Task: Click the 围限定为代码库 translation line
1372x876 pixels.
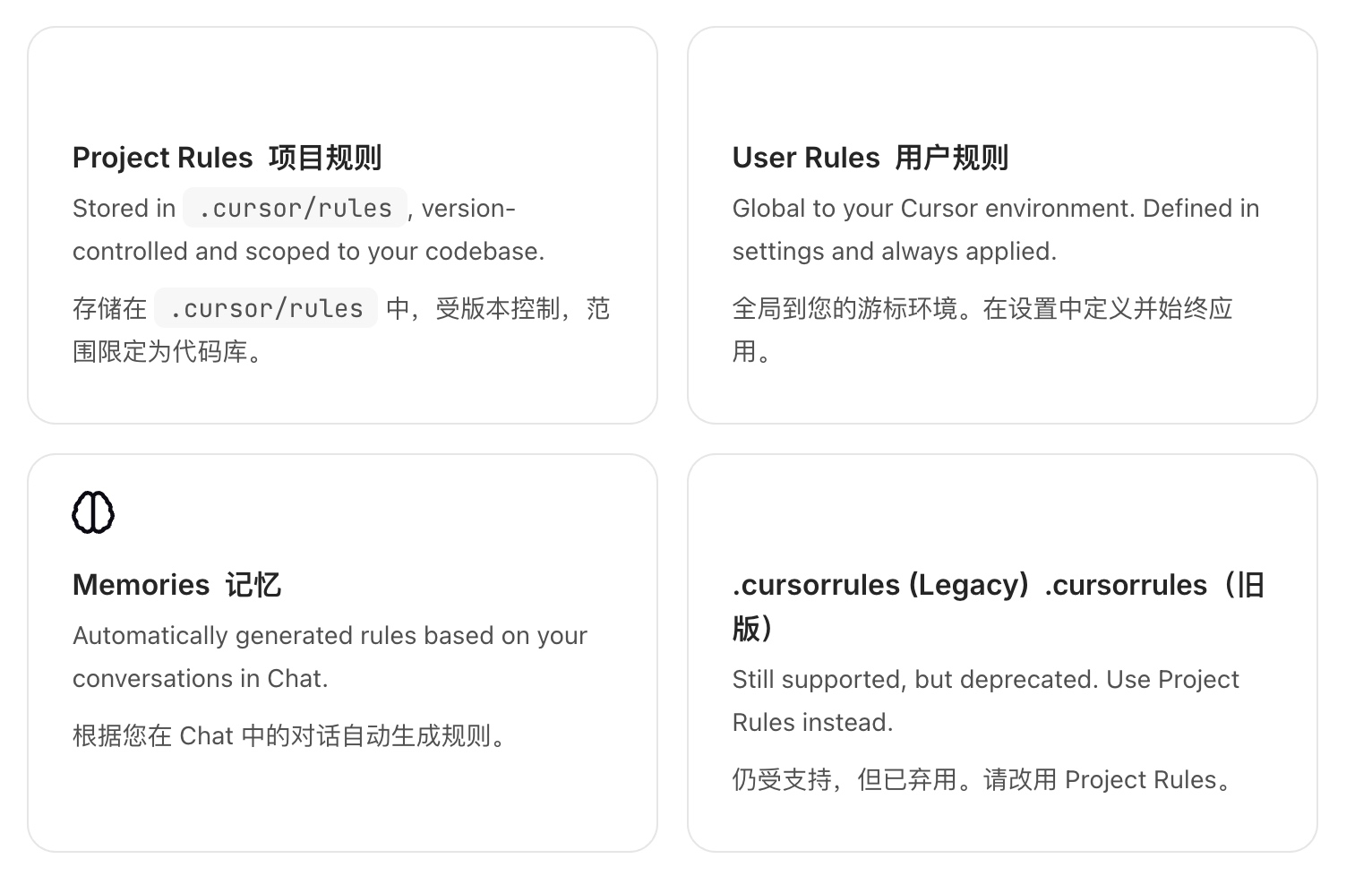Action: tap(169, 351)
